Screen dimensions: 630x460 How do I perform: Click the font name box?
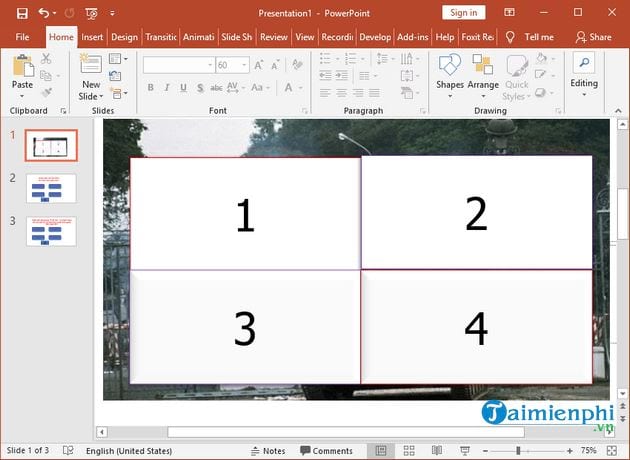(179, 65)
